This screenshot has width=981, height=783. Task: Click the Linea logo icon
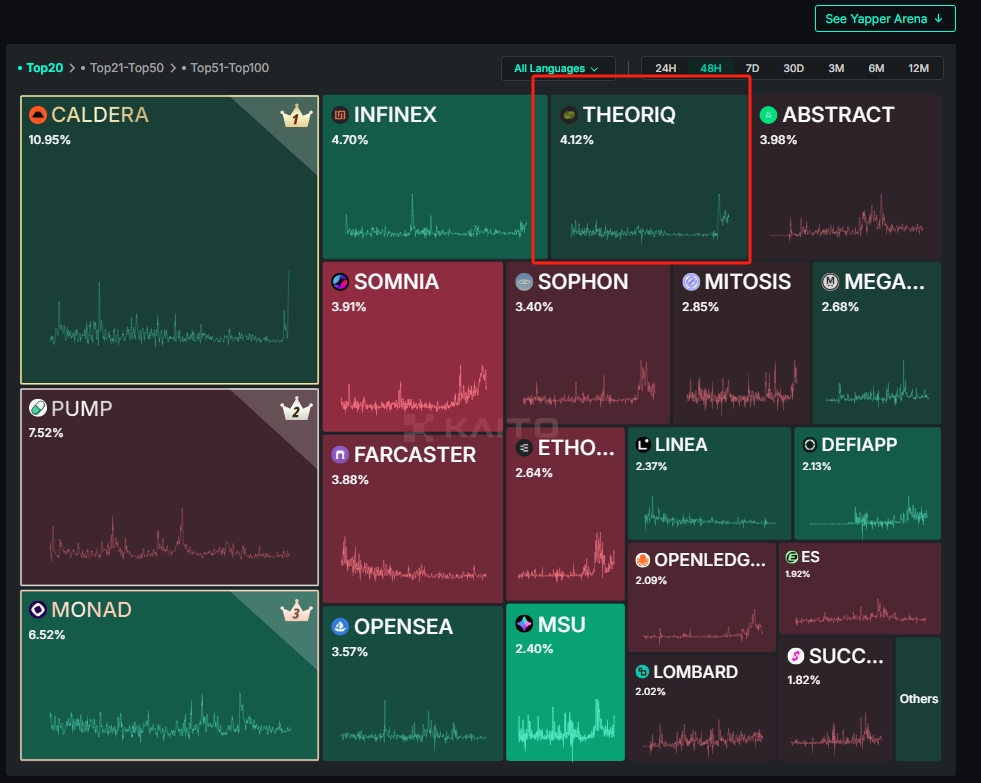tap(643, 445)
